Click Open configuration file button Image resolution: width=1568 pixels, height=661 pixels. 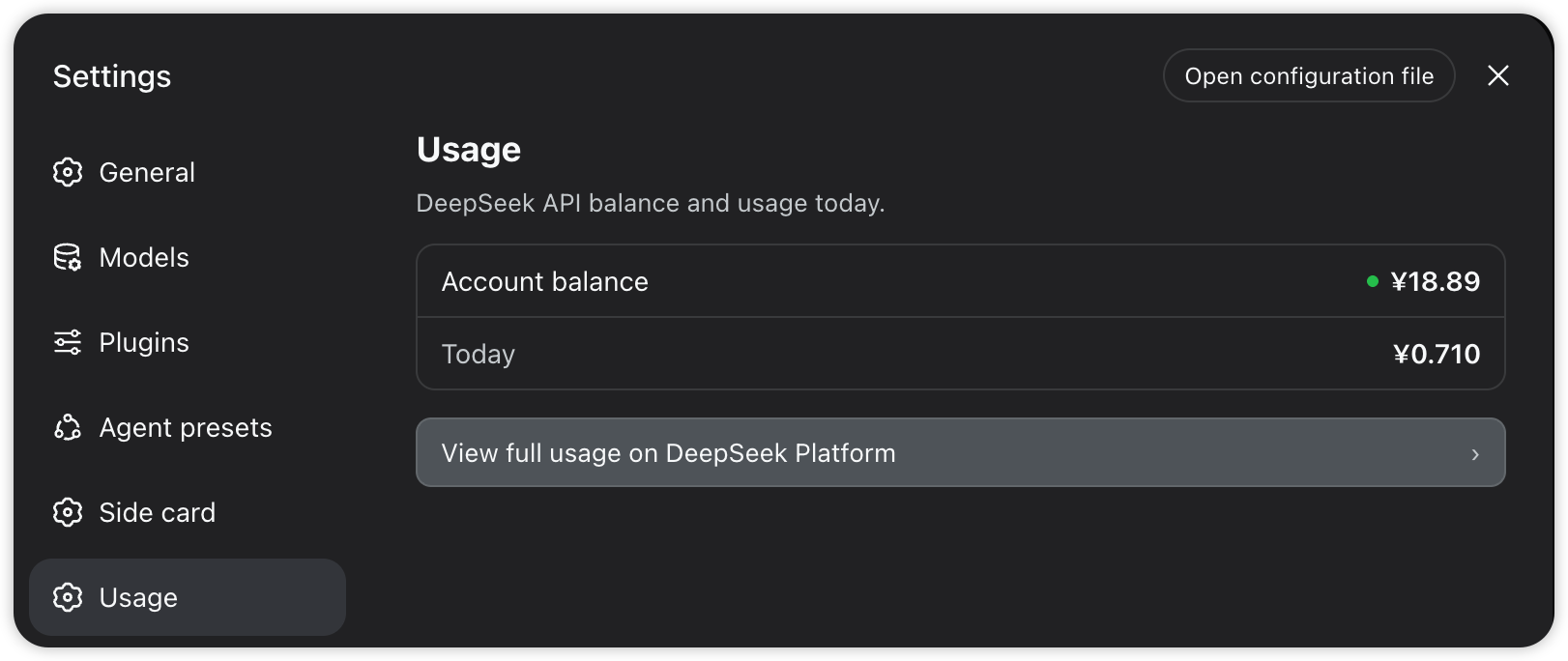[1309, 75]
